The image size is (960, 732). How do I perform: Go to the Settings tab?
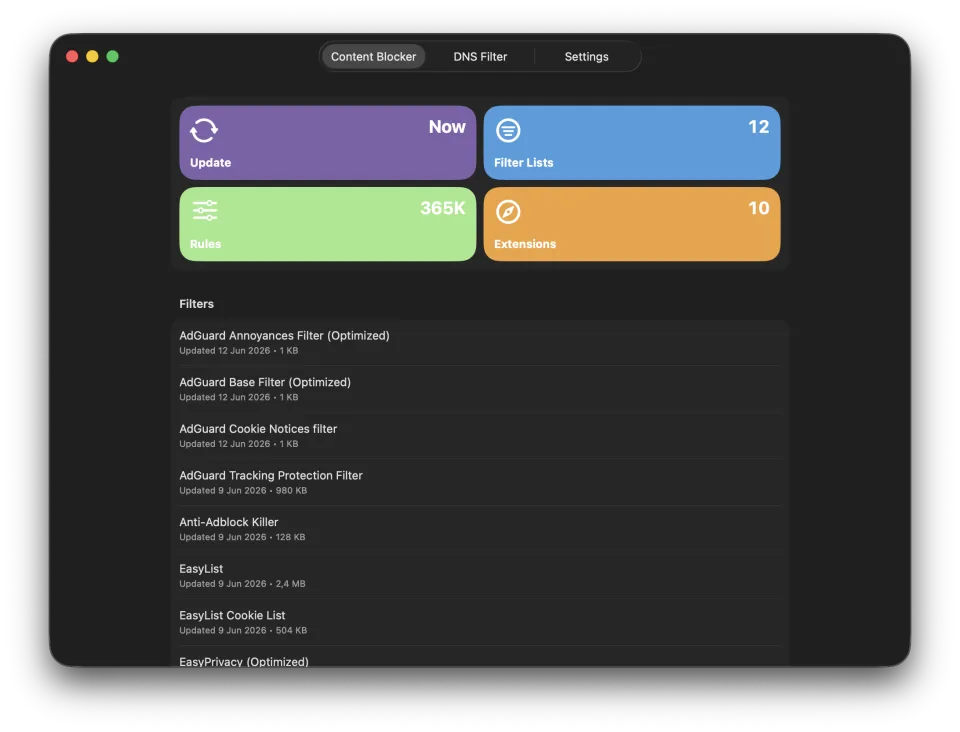point(587,57)
